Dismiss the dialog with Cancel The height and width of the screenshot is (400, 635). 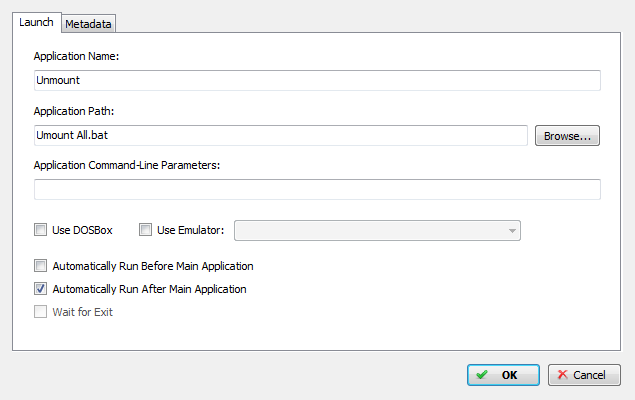(584, 375)
